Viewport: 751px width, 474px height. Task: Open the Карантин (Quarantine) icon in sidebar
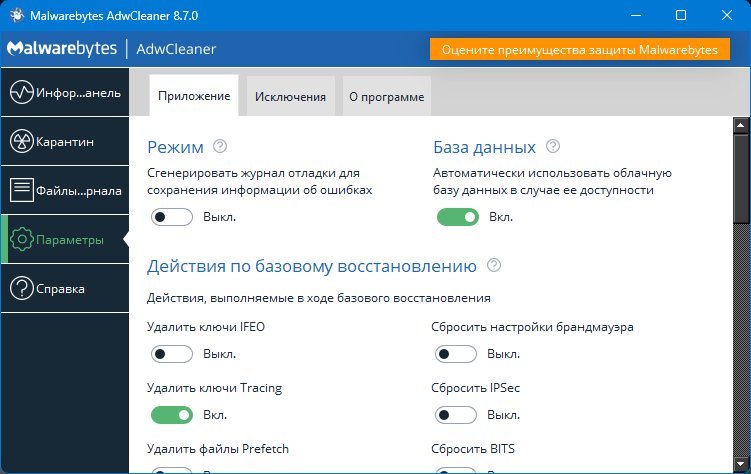pos(22,142)
